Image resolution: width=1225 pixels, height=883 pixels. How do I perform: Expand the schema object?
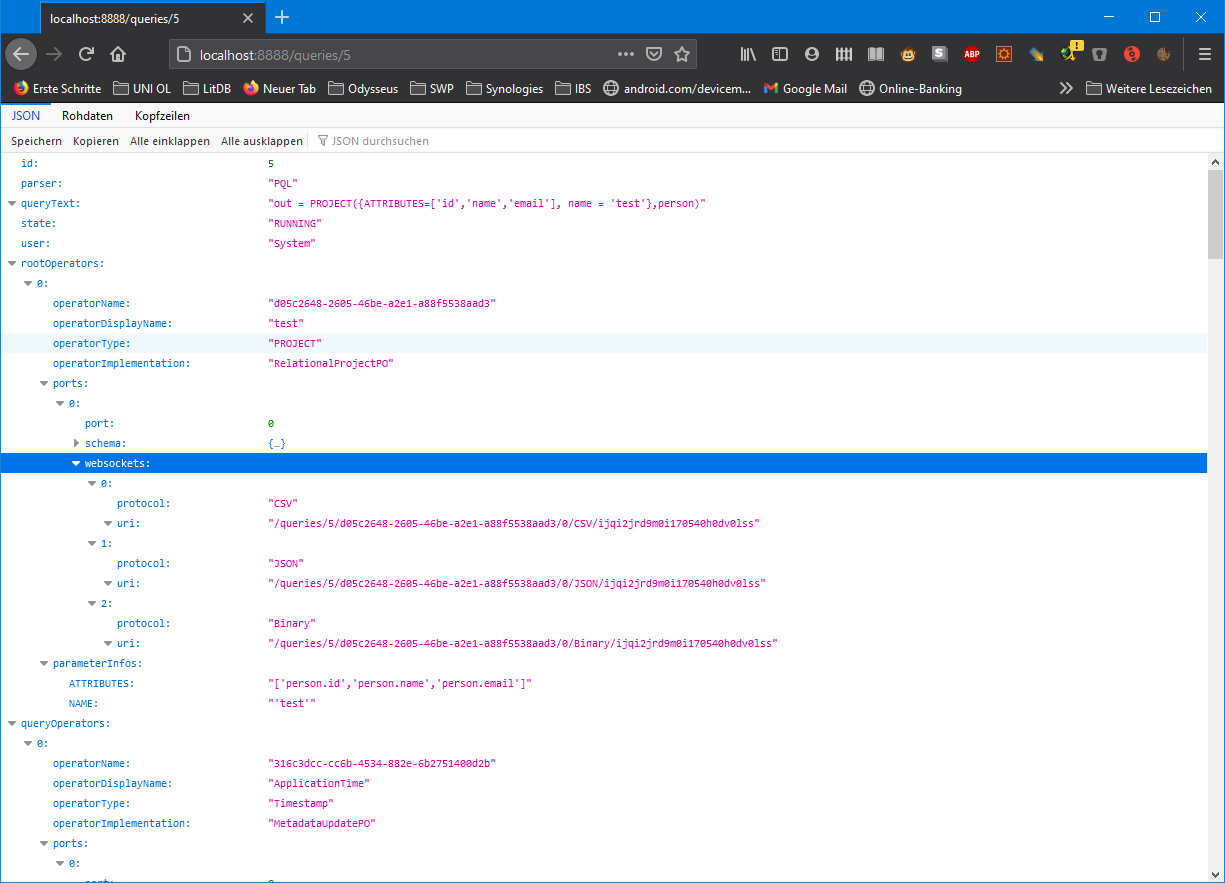tap(76, 443)
